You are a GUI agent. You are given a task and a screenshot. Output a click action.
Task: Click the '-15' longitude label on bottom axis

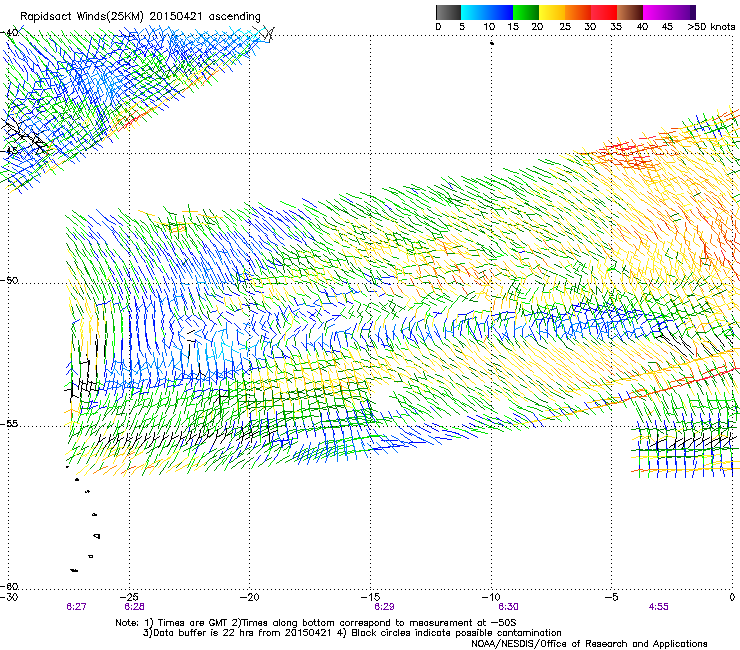pos(370,597)
